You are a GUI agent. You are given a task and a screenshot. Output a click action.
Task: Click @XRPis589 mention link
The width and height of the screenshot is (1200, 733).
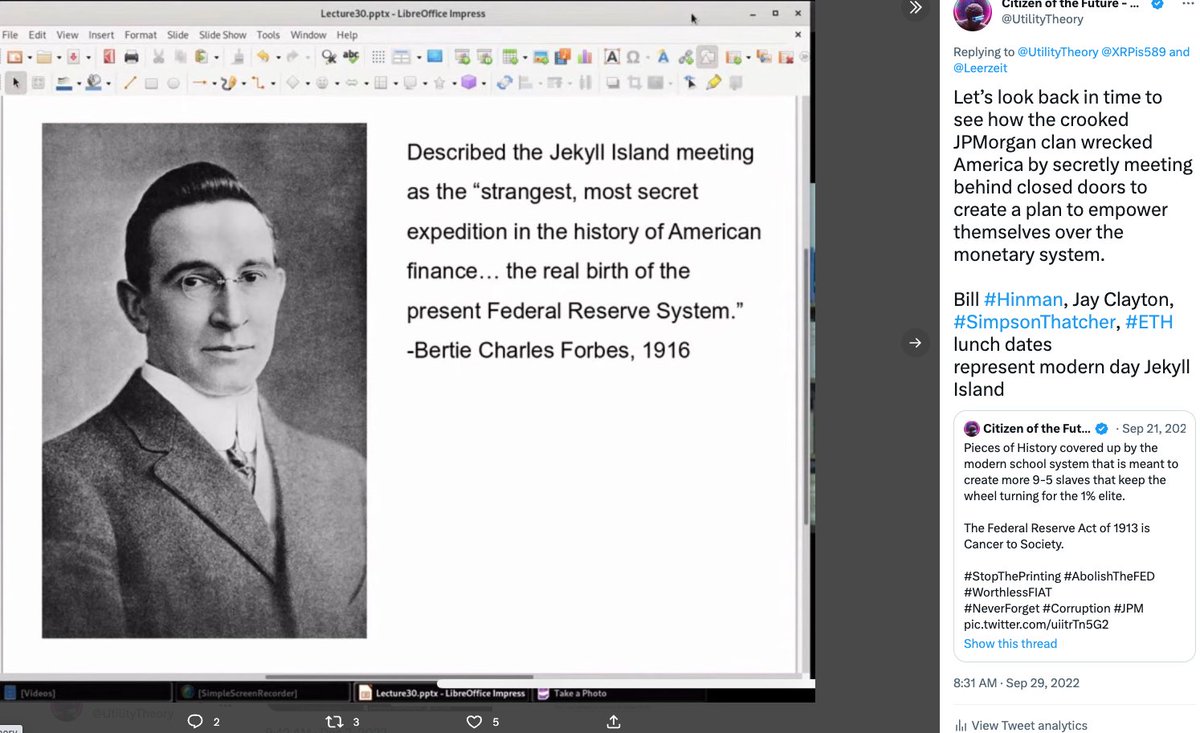point(1133,52)
